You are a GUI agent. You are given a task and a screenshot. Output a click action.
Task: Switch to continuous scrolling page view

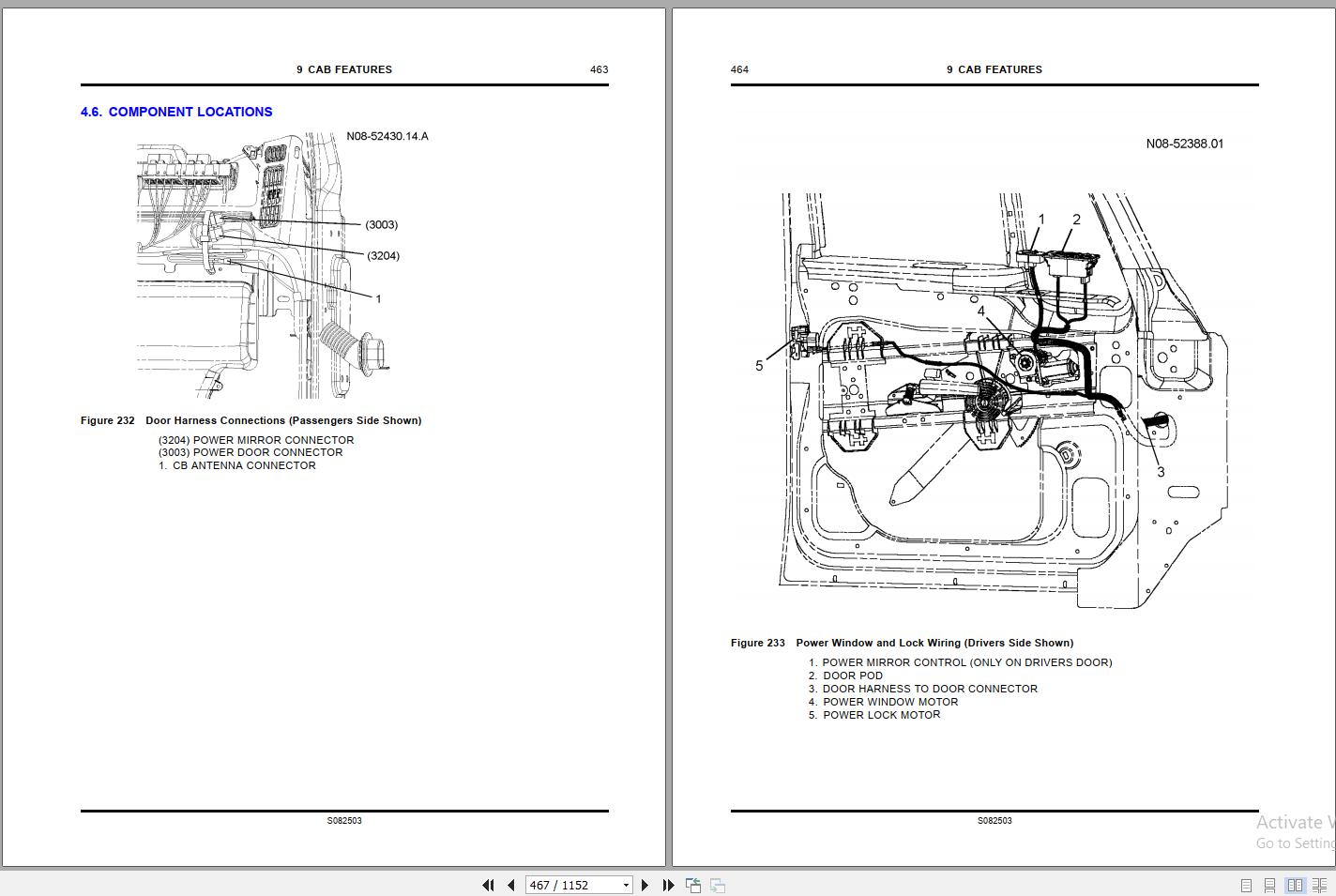[x=1269, y=885]
